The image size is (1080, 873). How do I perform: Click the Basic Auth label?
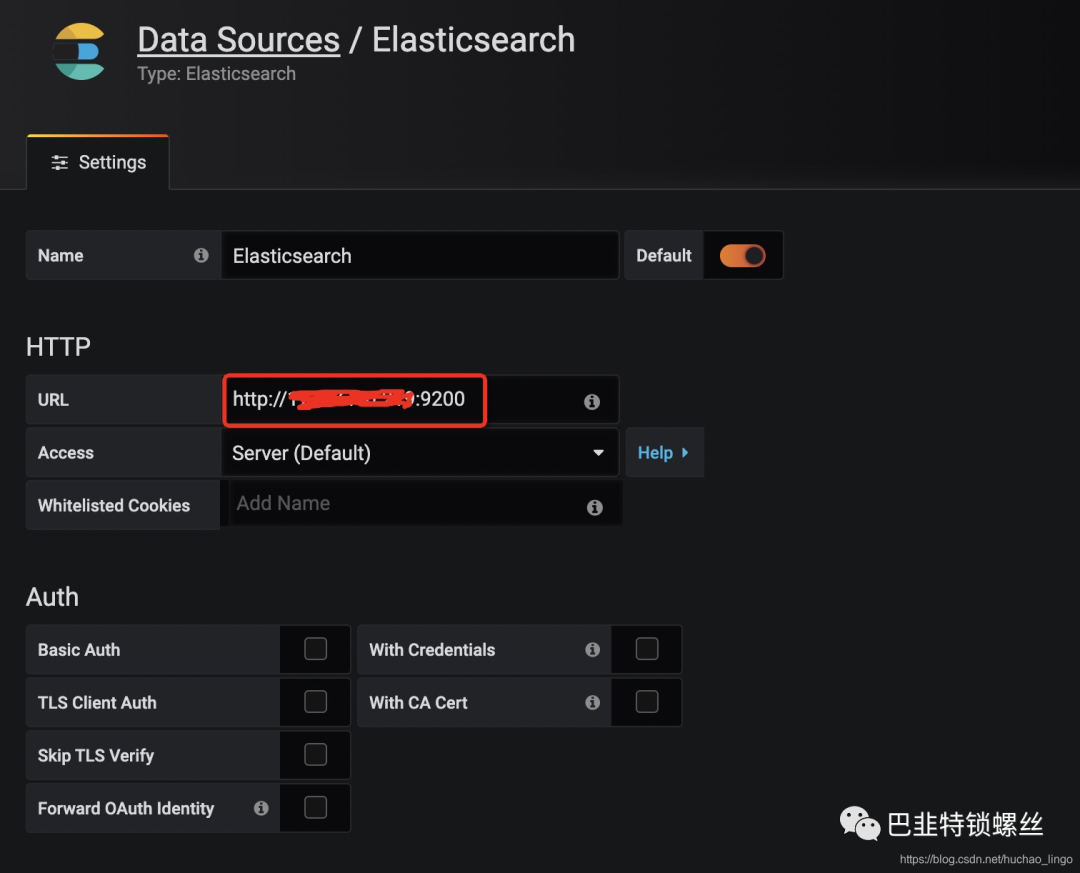79,650
